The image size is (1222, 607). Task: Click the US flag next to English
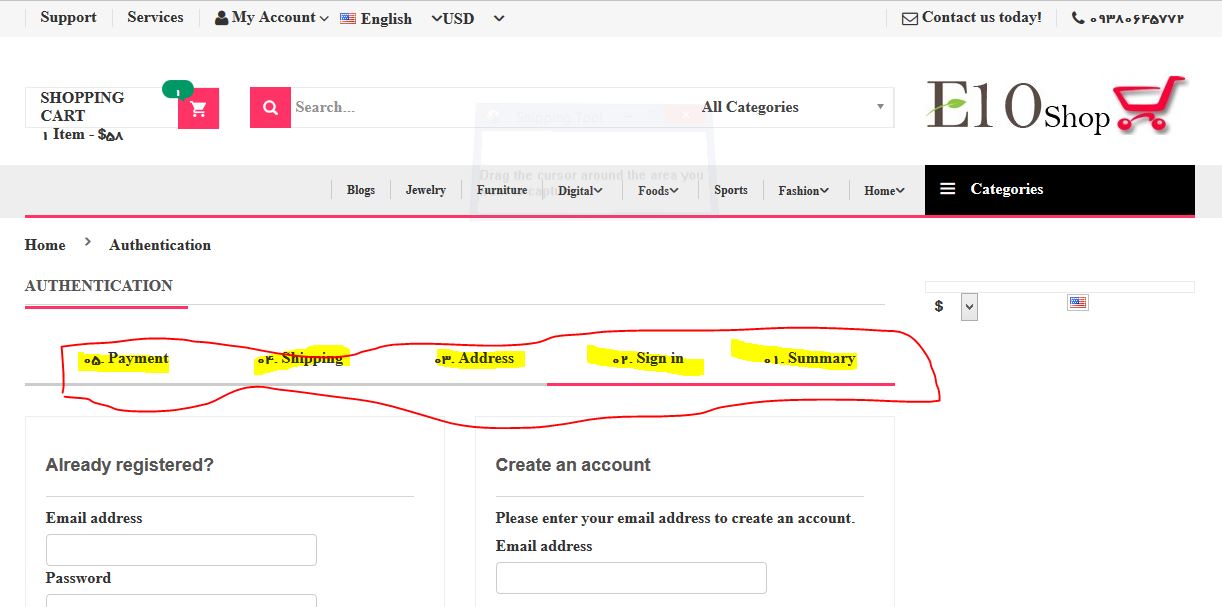point(348,18)
